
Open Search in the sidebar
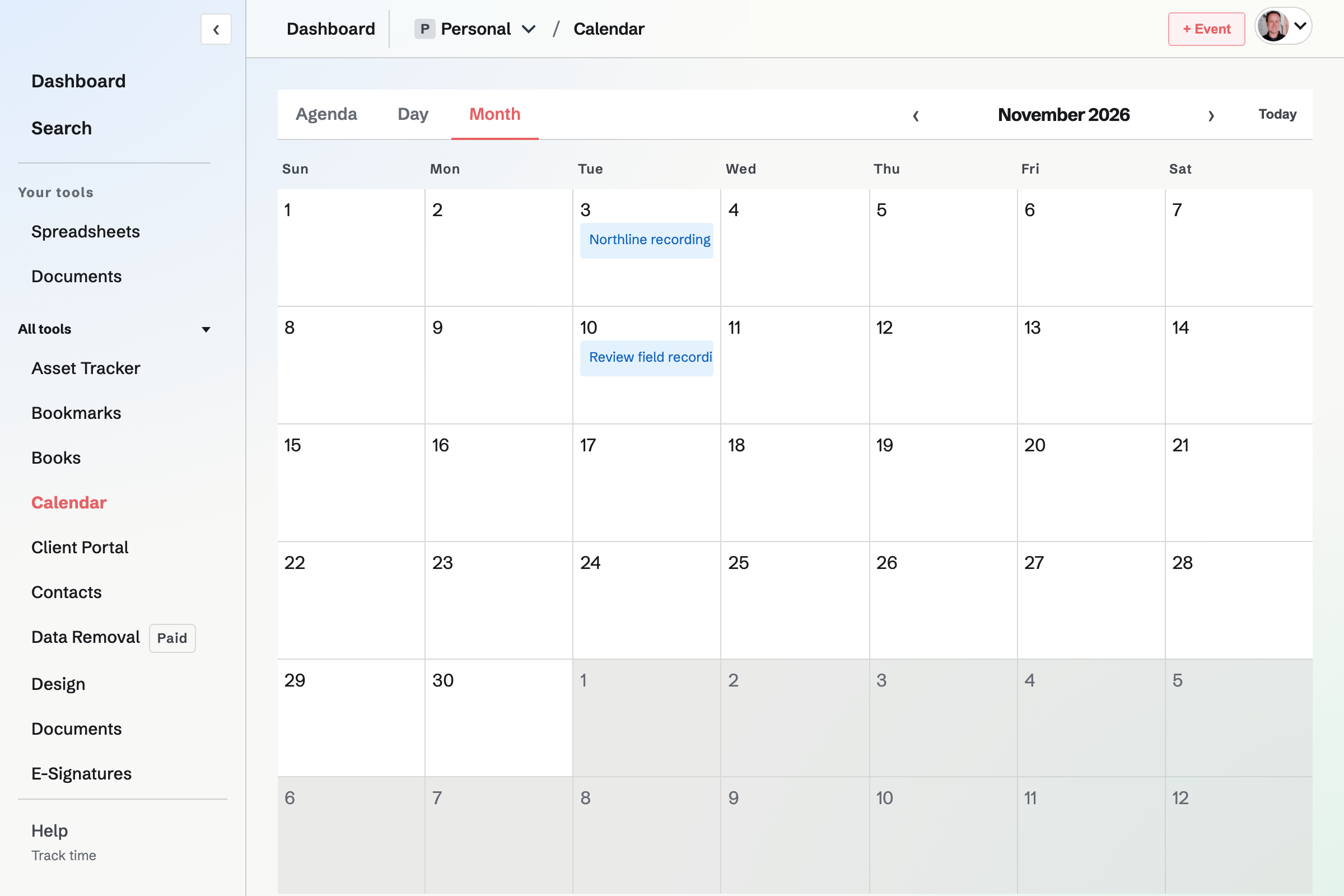coord(62,128)
